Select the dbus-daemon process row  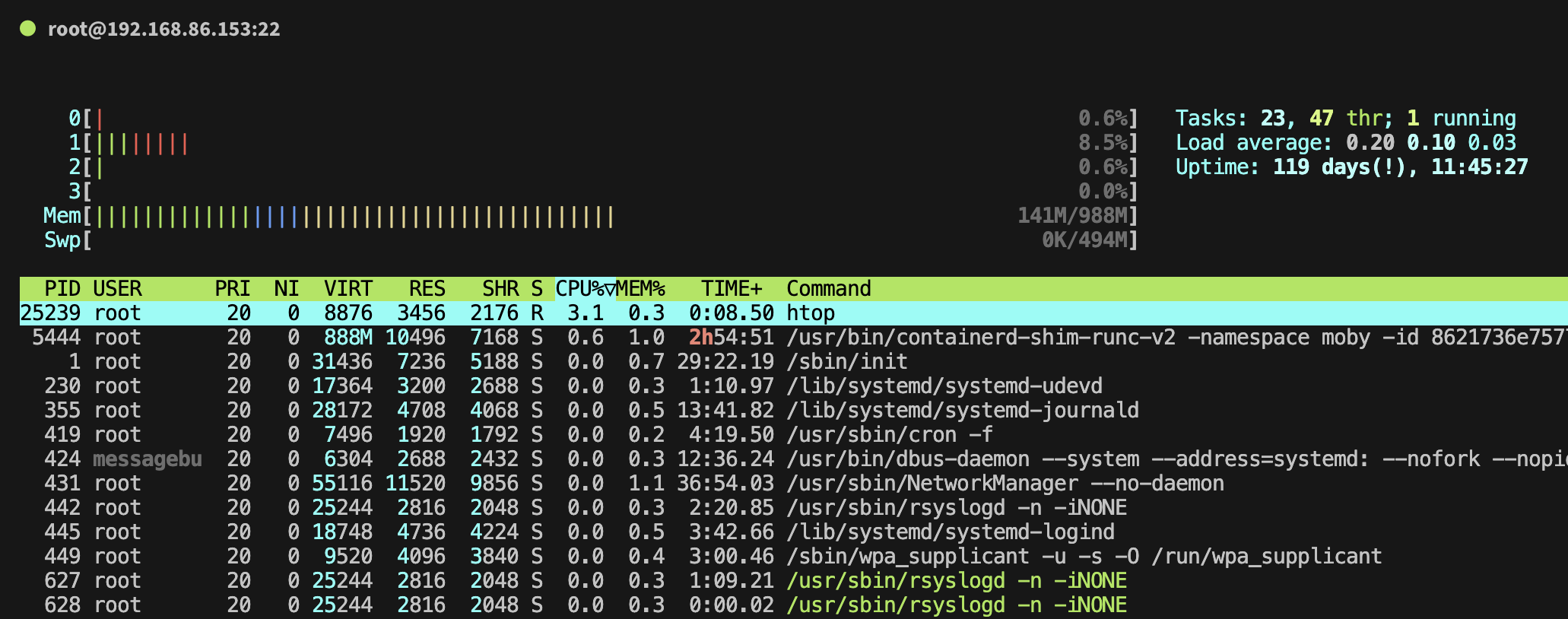coord(794,459)
